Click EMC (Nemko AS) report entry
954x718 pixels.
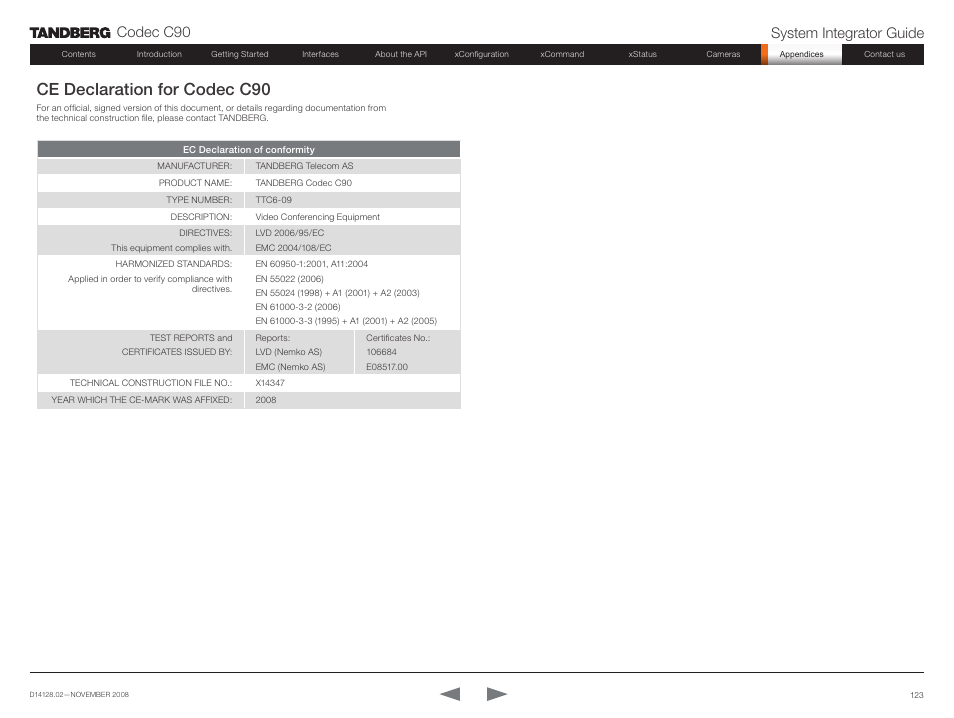coord(290,367)
